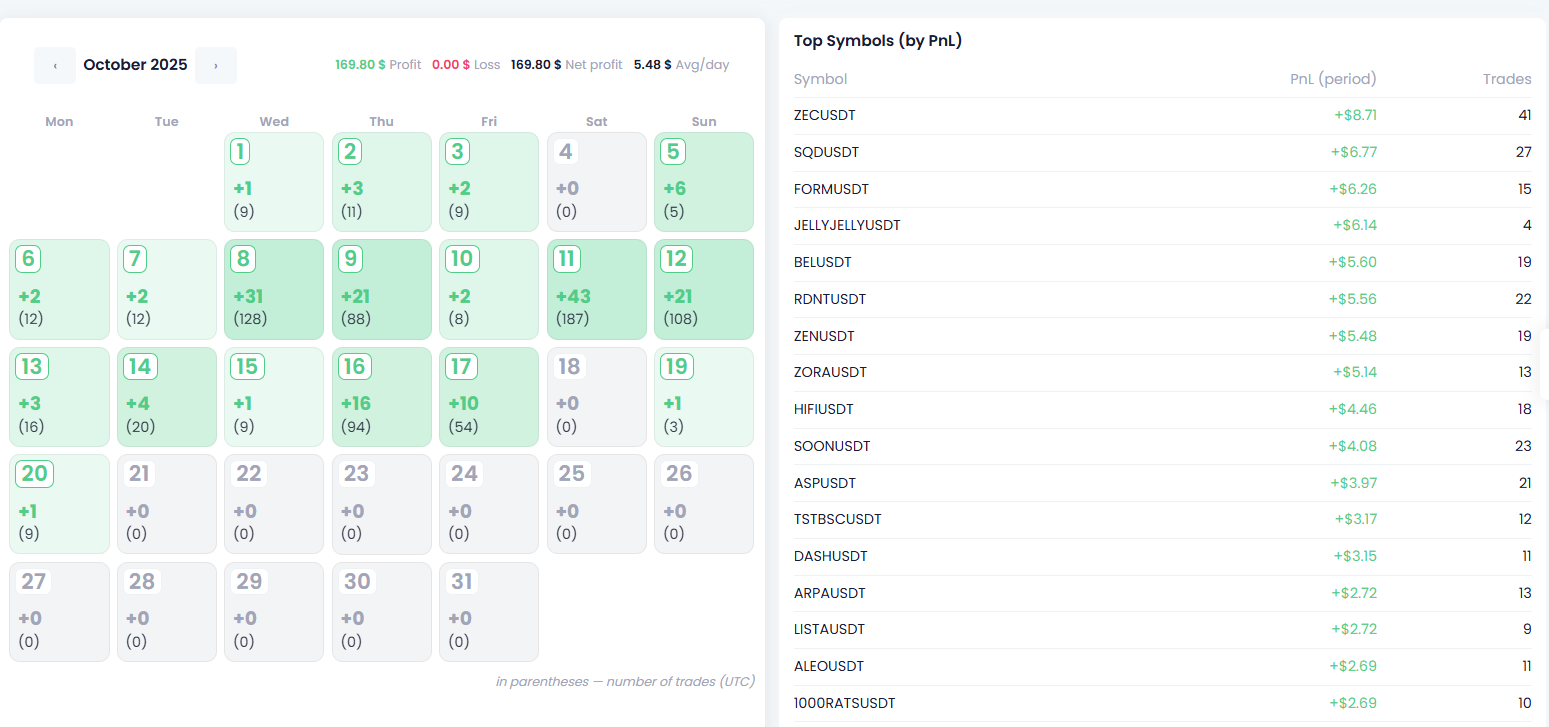Sort by PnL (period) column header
The width and height of the screenshot is (1549, 727).
1333,79
